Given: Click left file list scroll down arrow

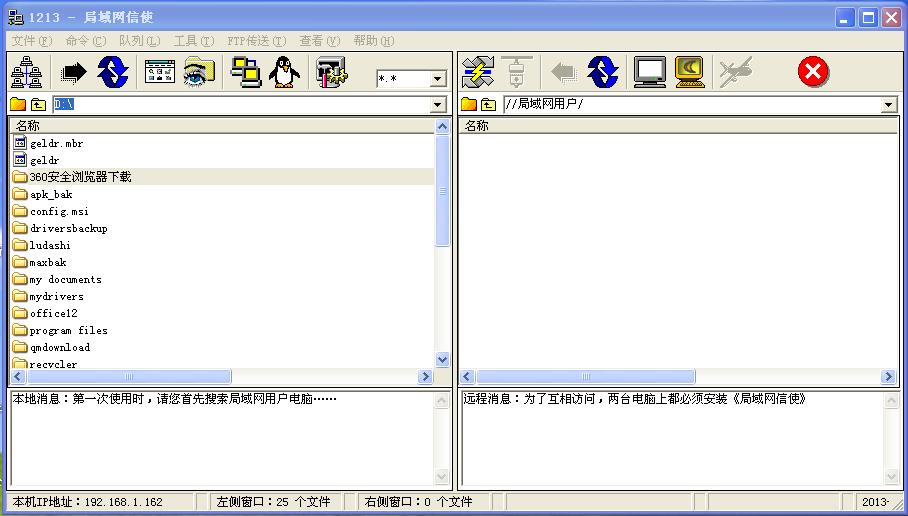Looking at the screenshot, I should pyautogui.click(x=442, y=360).
